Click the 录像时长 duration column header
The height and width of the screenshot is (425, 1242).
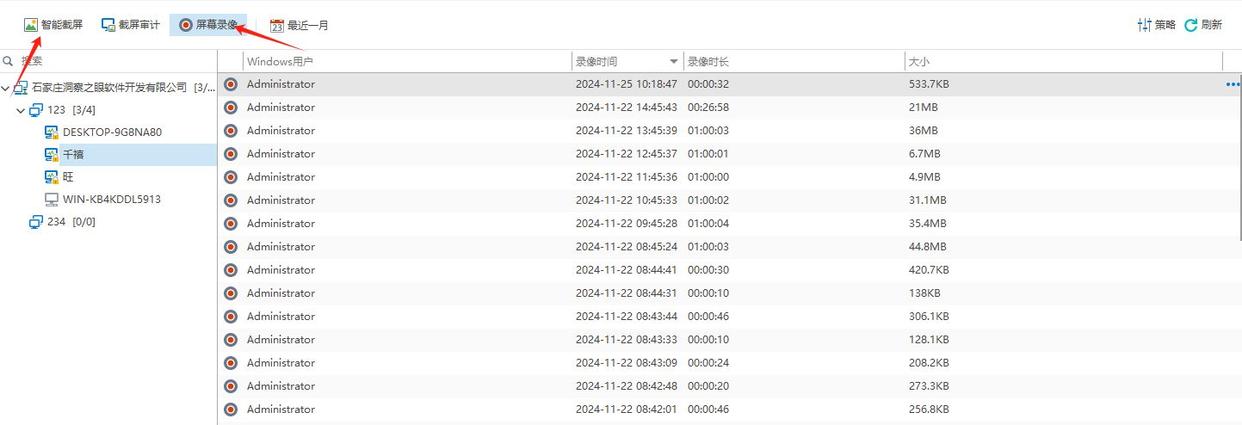pyautogui.click(x=708, y=62)
